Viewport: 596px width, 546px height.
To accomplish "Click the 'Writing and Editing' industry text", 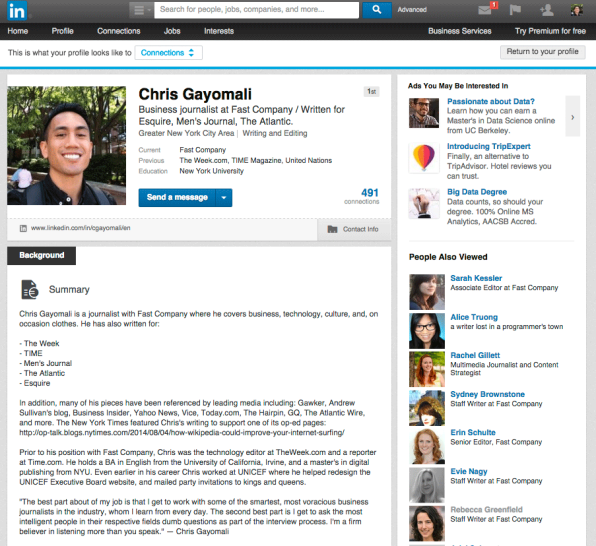I will point(275,133).
